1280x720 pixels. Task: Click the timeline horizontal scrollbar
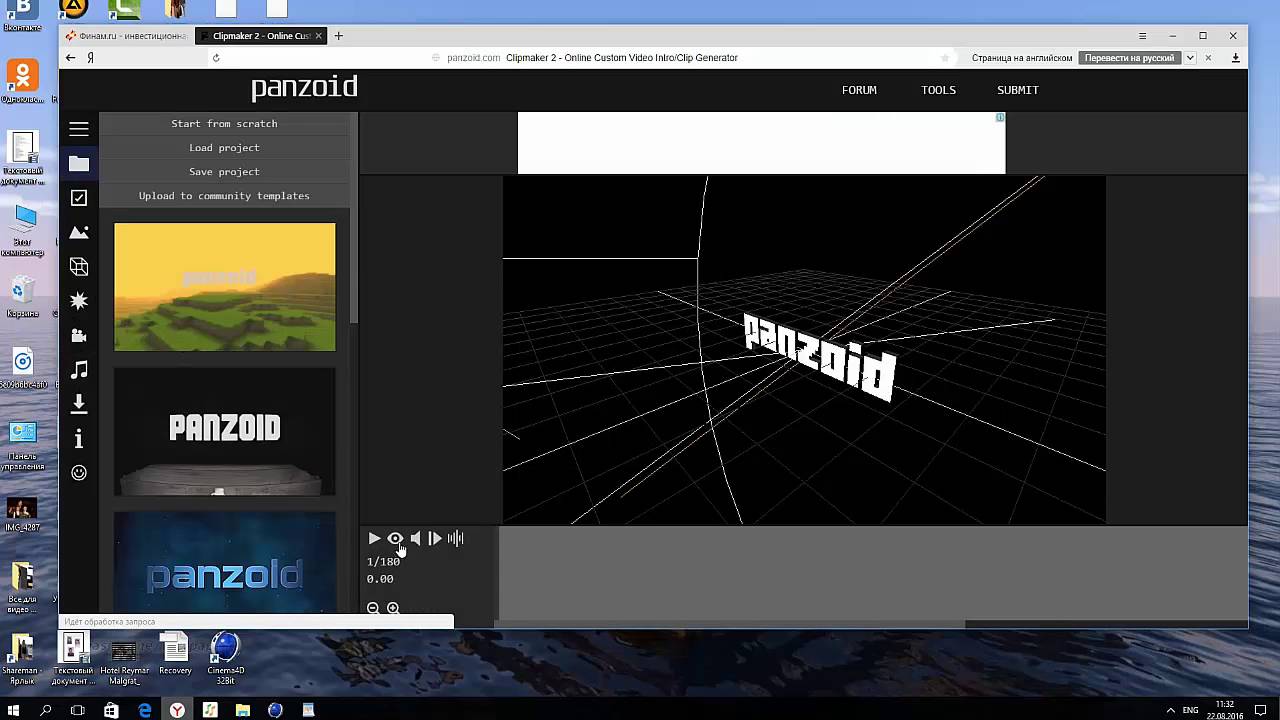[730, 624]
